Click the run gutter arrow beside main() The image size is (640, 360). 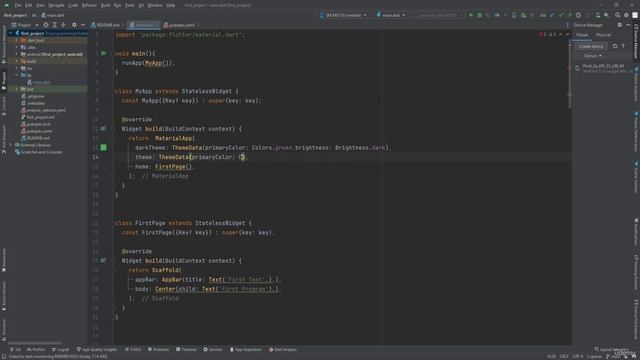(x=103, y=53)
